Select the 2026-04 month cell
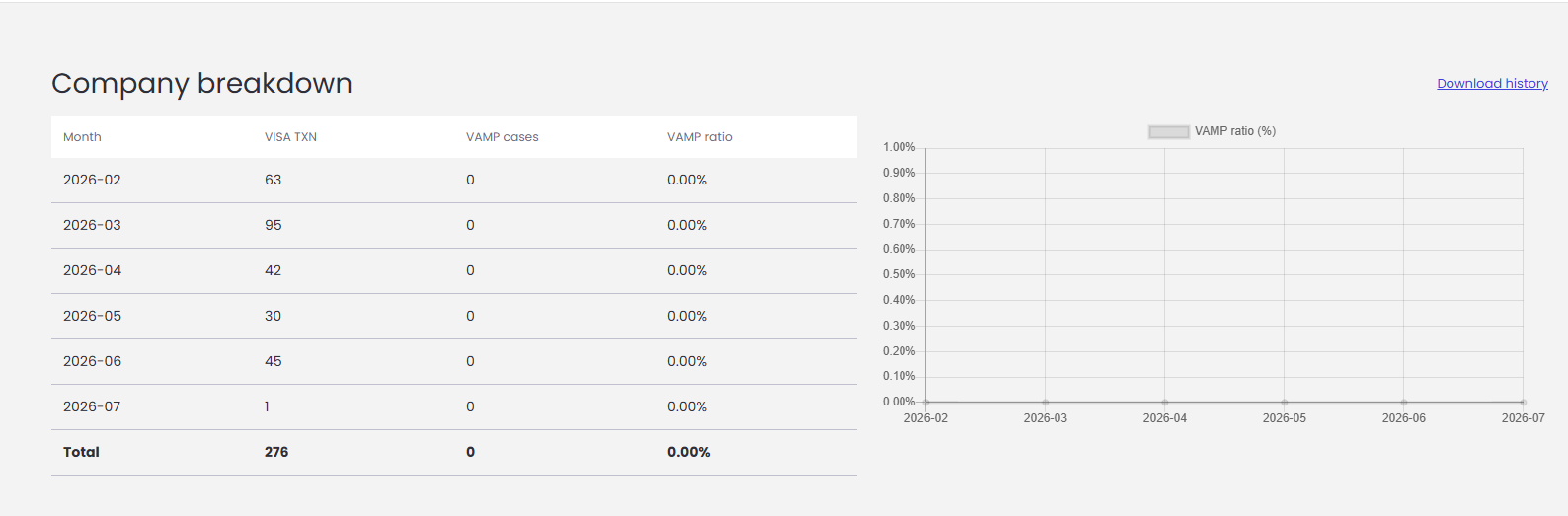 tap(92, 270)
